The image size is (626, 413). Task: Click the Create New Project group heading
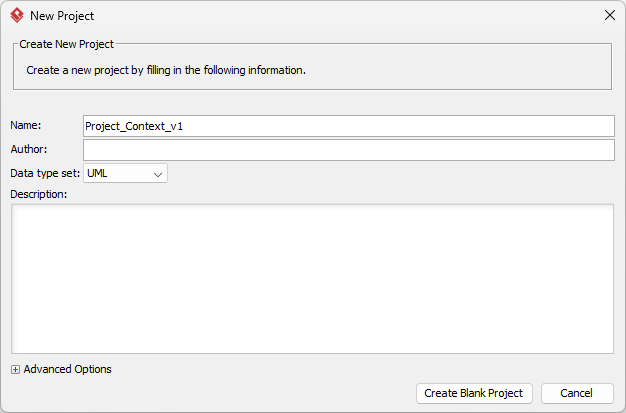(x=66, y=45)
